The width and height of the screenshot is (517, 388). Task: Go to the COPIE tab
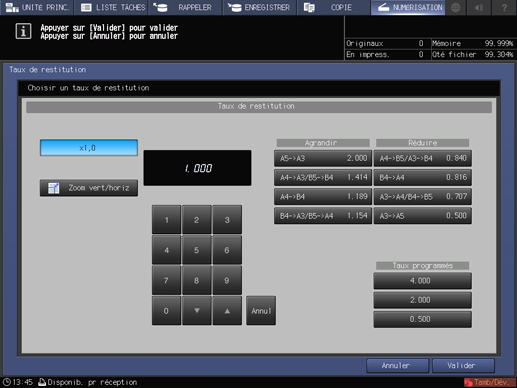pyautogui.click(x=333, y=7)
